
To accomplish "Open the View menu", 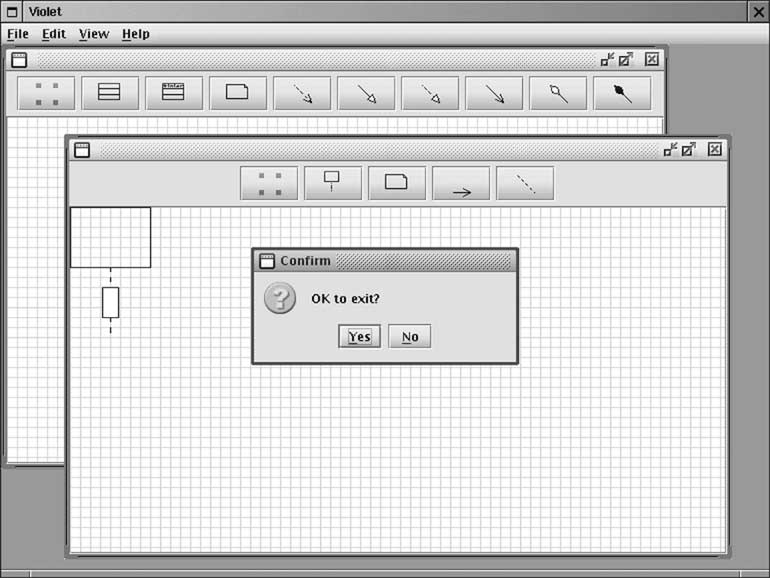I will (93, 34).
